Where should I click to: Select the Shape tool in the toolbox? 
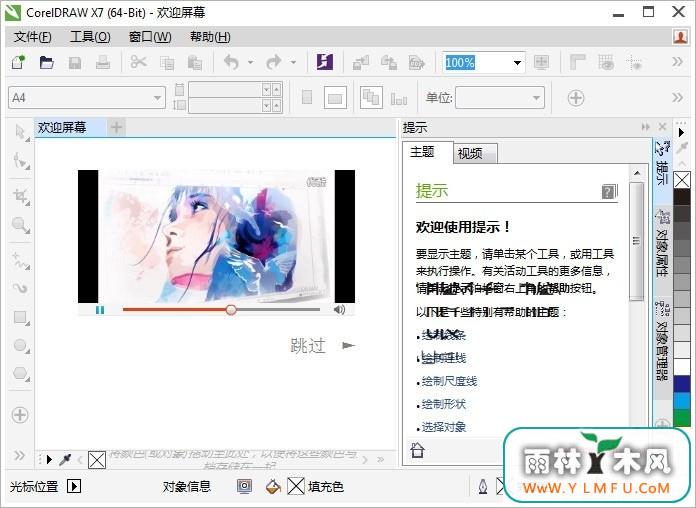(x=20, y=161)
